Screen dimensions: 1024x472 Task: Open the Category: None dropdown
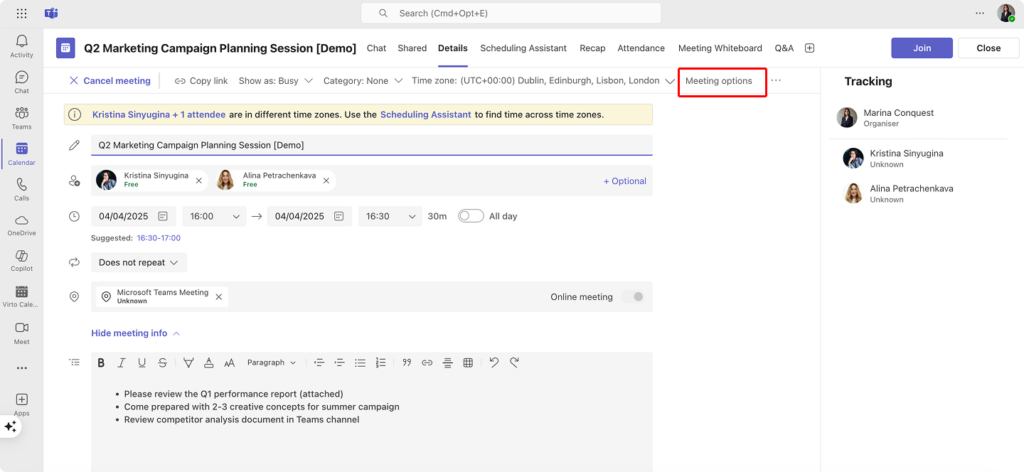(x=364, y=81)
